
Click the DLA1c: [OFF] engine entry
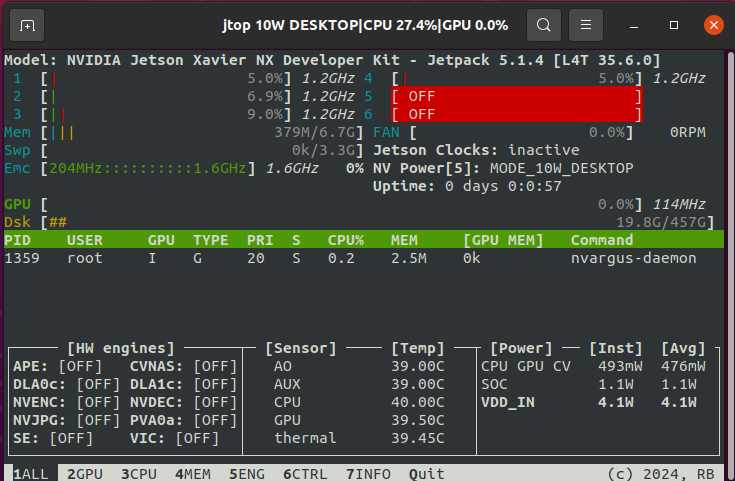[184, 384]
